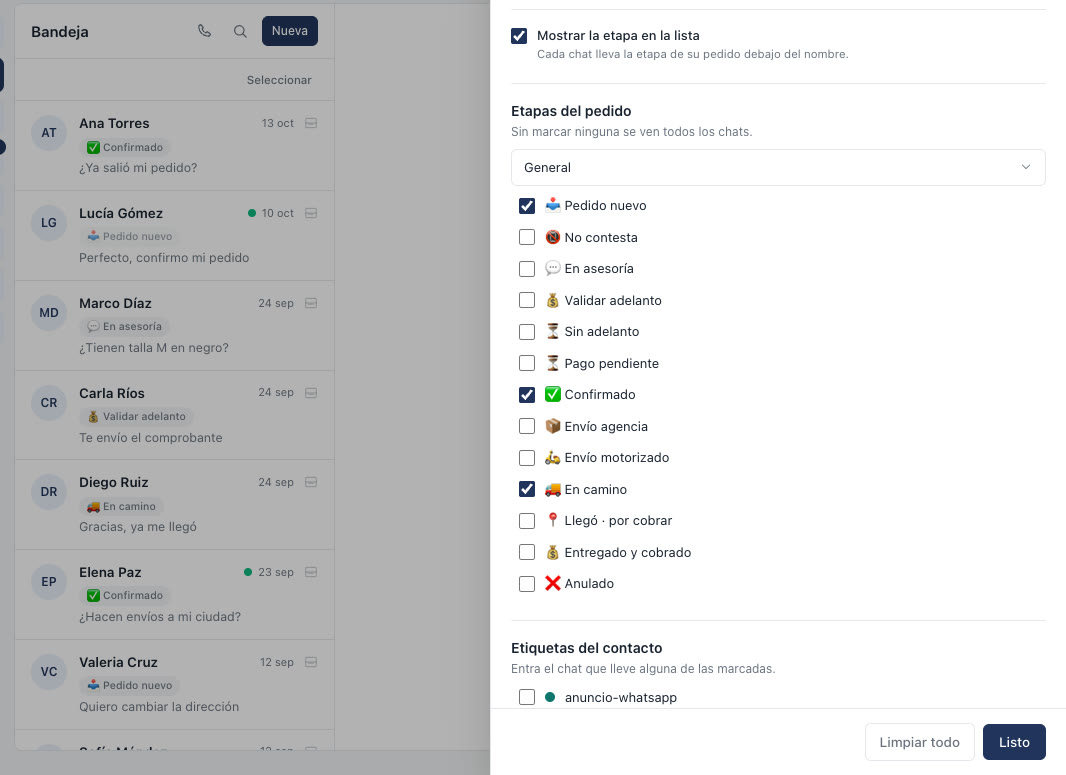1066x775 pixels.
Task: Click Limpiar todo button
Action: click(x=919, y=742)
